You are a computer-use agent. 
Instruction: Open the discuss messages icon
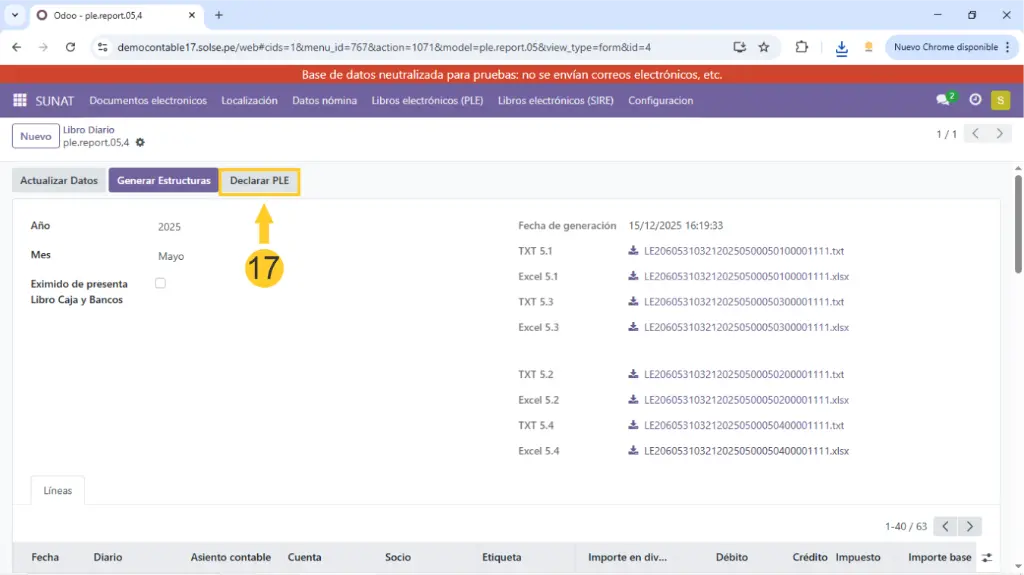pyautogui.click(x=943, y=100)
